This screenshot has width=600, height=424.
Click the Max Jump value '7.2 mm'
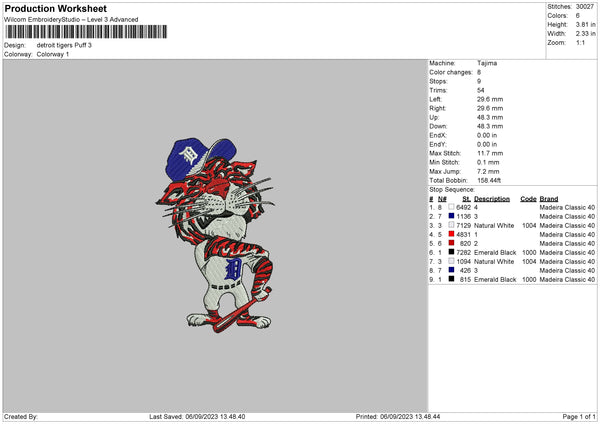coord(488,171)
